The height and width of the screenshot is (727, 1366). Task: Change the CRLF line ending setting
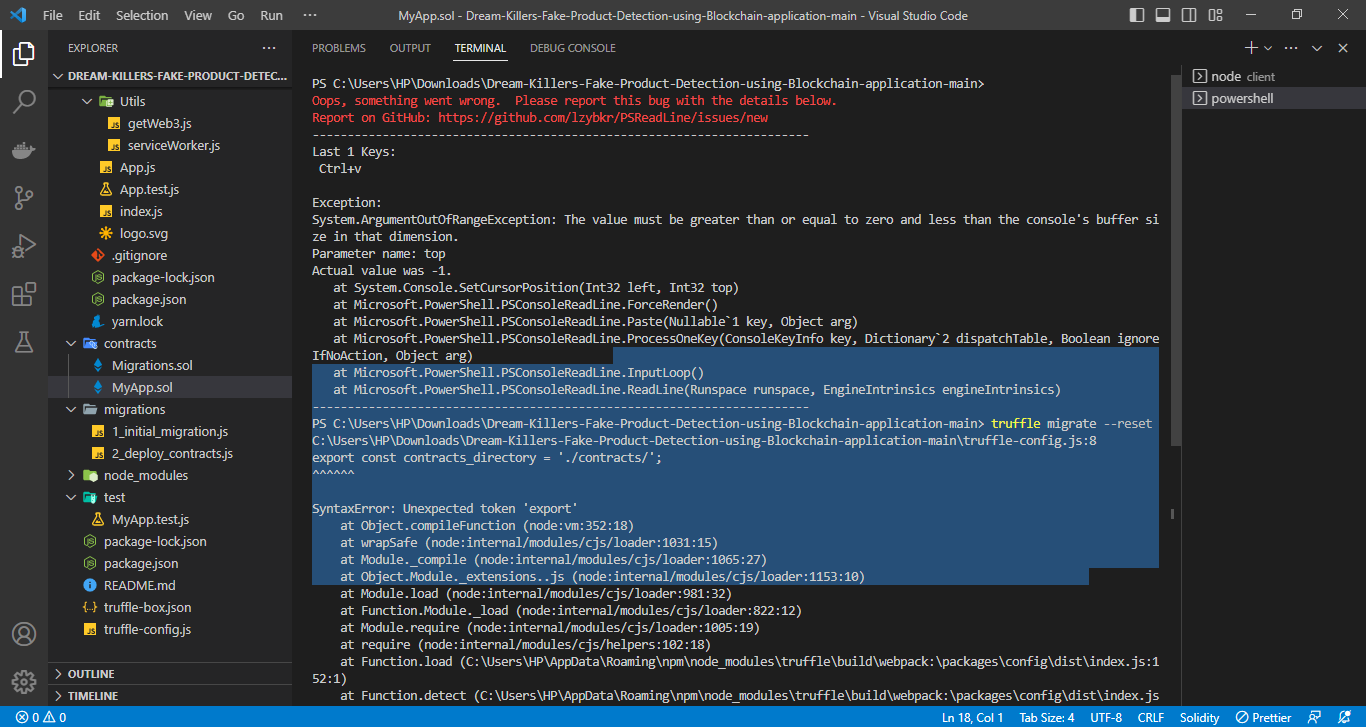[1150, 717]
